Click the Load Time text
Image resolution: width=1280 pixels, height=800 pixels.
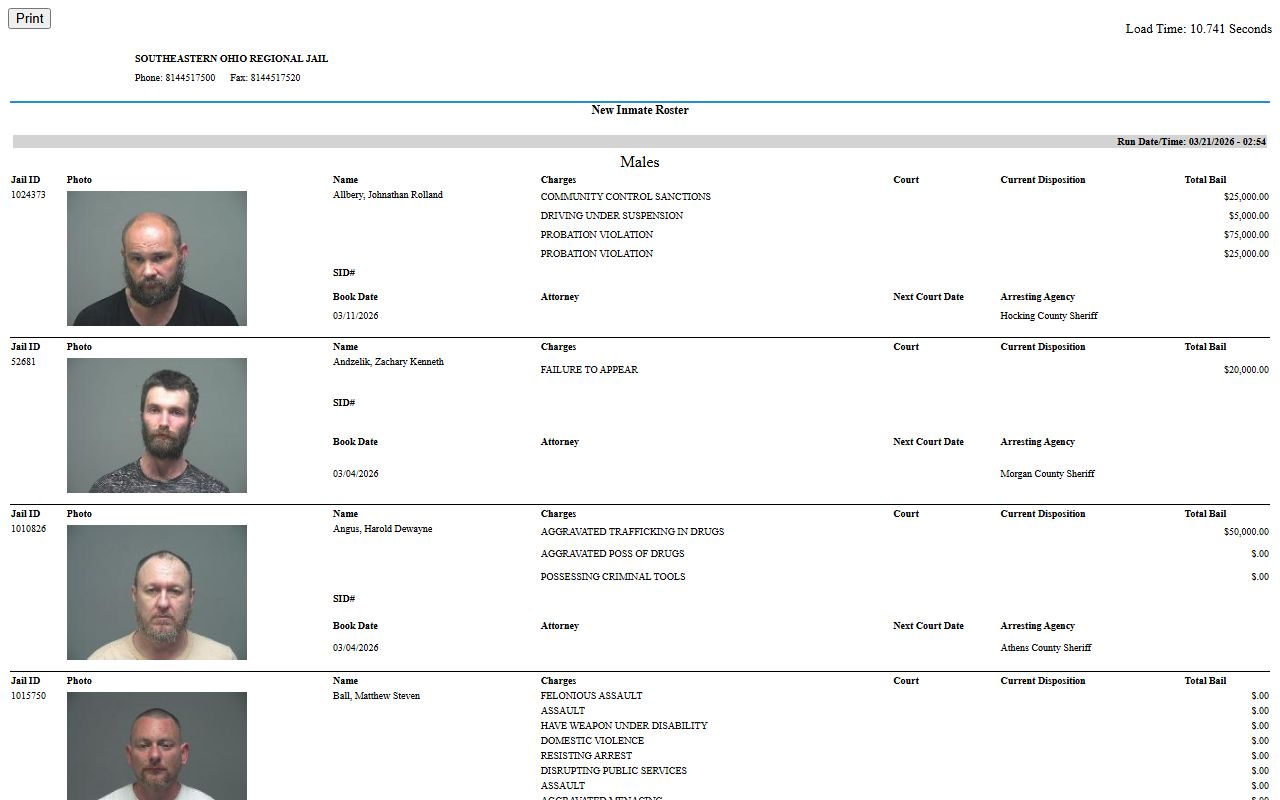1198,29
